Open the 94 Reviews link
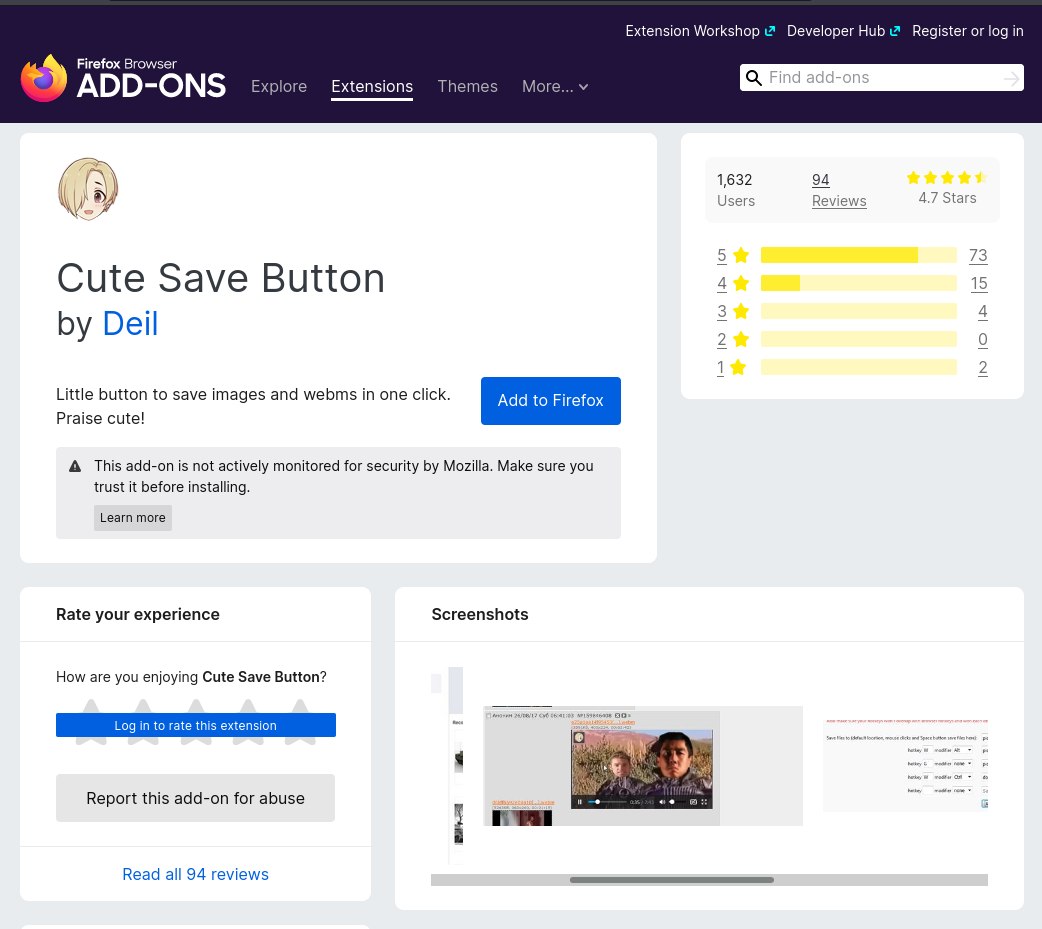 pyautogui.click(x=839, y=190)
